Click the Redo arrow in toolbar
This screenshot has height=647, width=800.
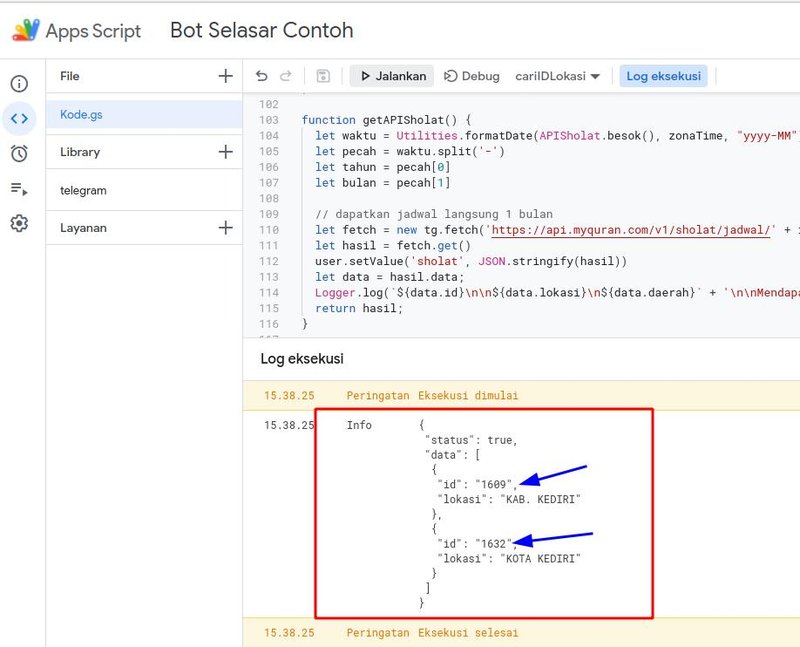[286, 76]
